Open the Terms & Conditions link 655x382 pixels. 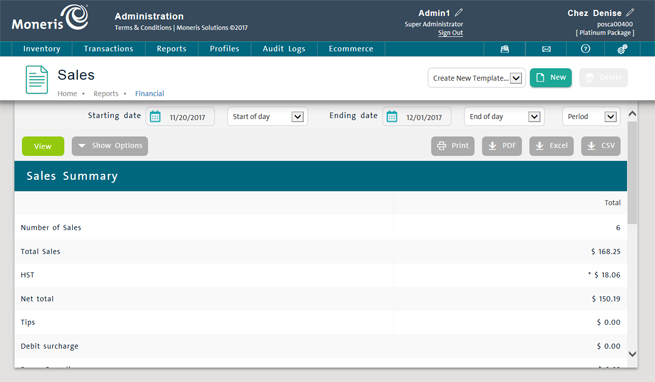tap(143, 28)
